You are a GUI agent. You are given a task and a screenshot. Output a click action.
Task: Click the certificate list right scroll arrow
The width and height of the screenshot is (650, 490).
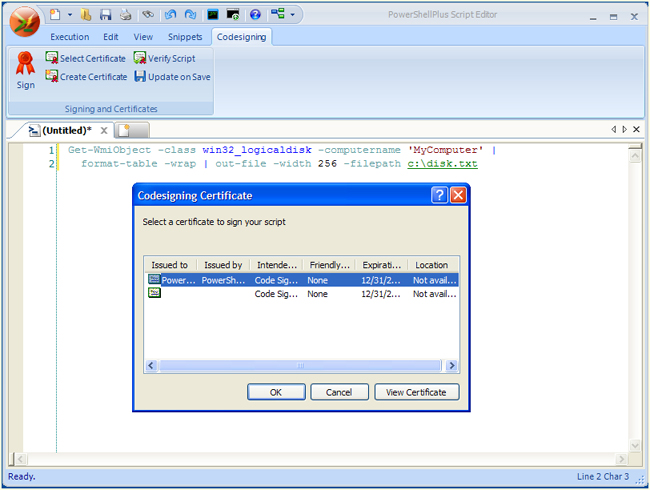click(452, 366)
